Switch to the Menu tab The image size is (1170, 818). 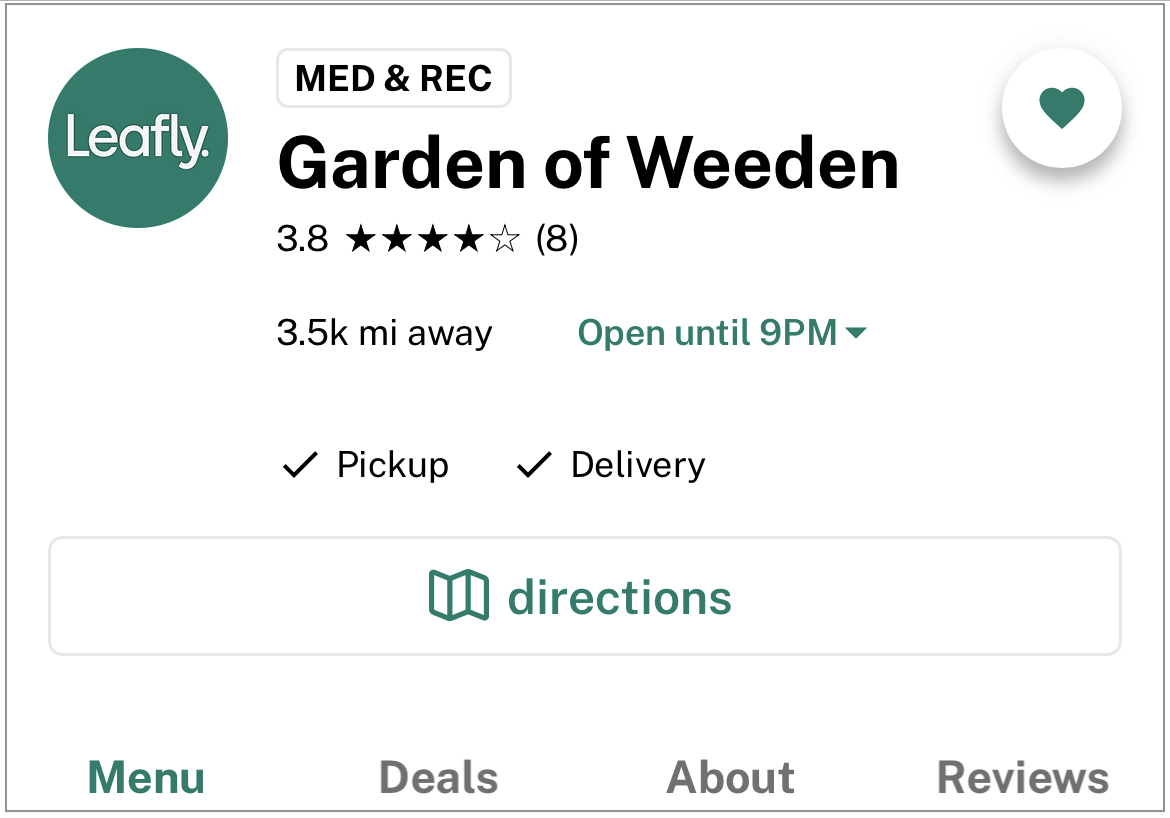click(146, 778)
